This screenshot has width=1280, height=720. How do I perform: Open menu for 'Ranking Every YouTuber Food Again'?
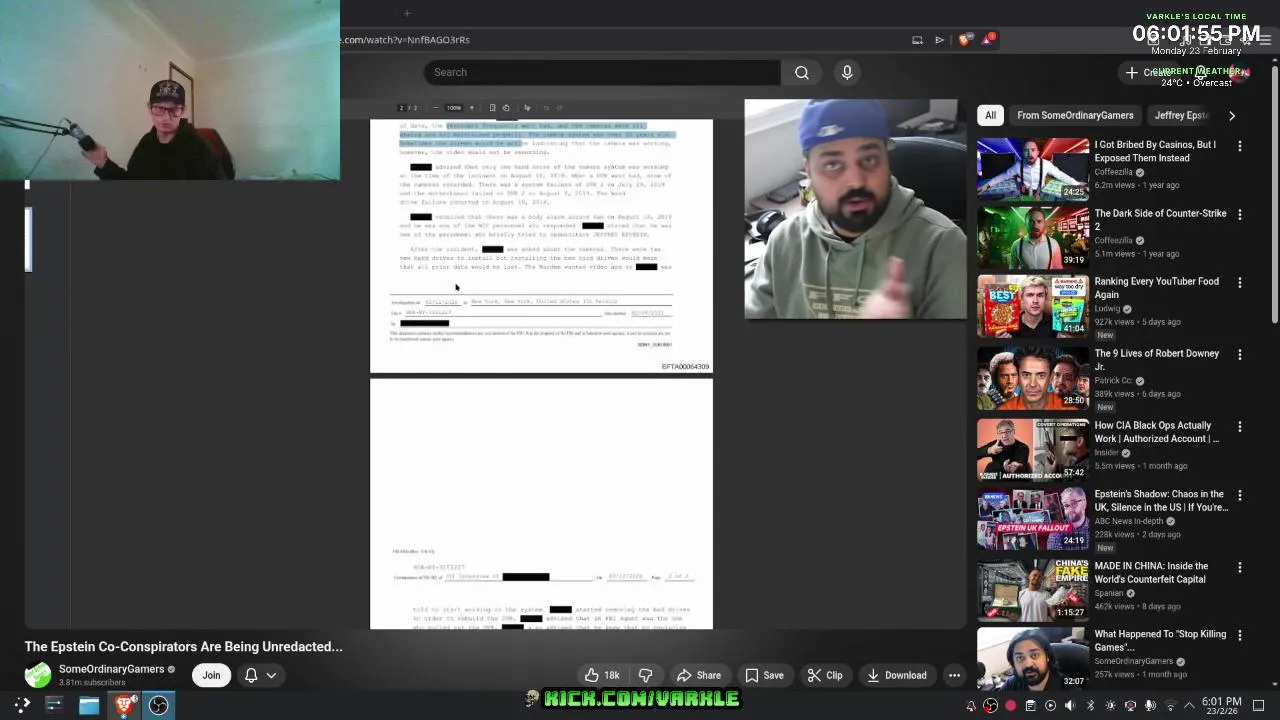pos(1240,283)
